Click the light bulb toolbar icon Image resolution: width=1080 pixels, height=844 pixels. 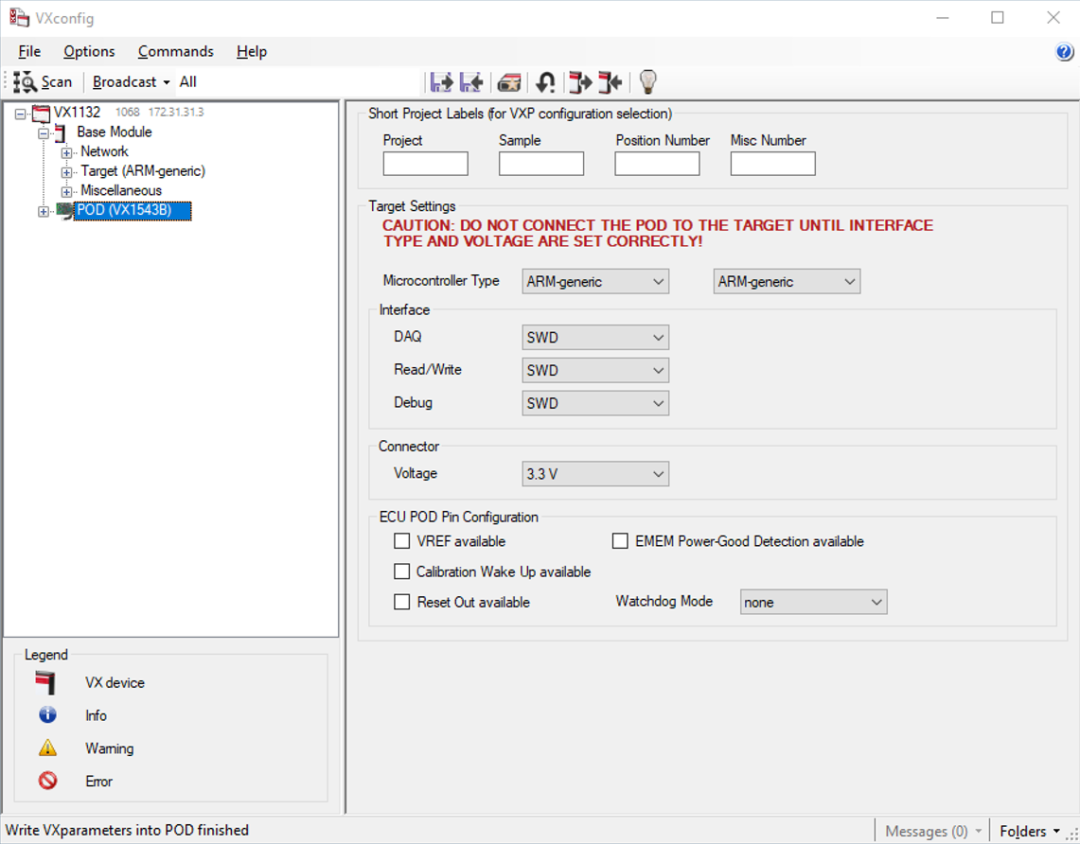[x=648, y=81]
